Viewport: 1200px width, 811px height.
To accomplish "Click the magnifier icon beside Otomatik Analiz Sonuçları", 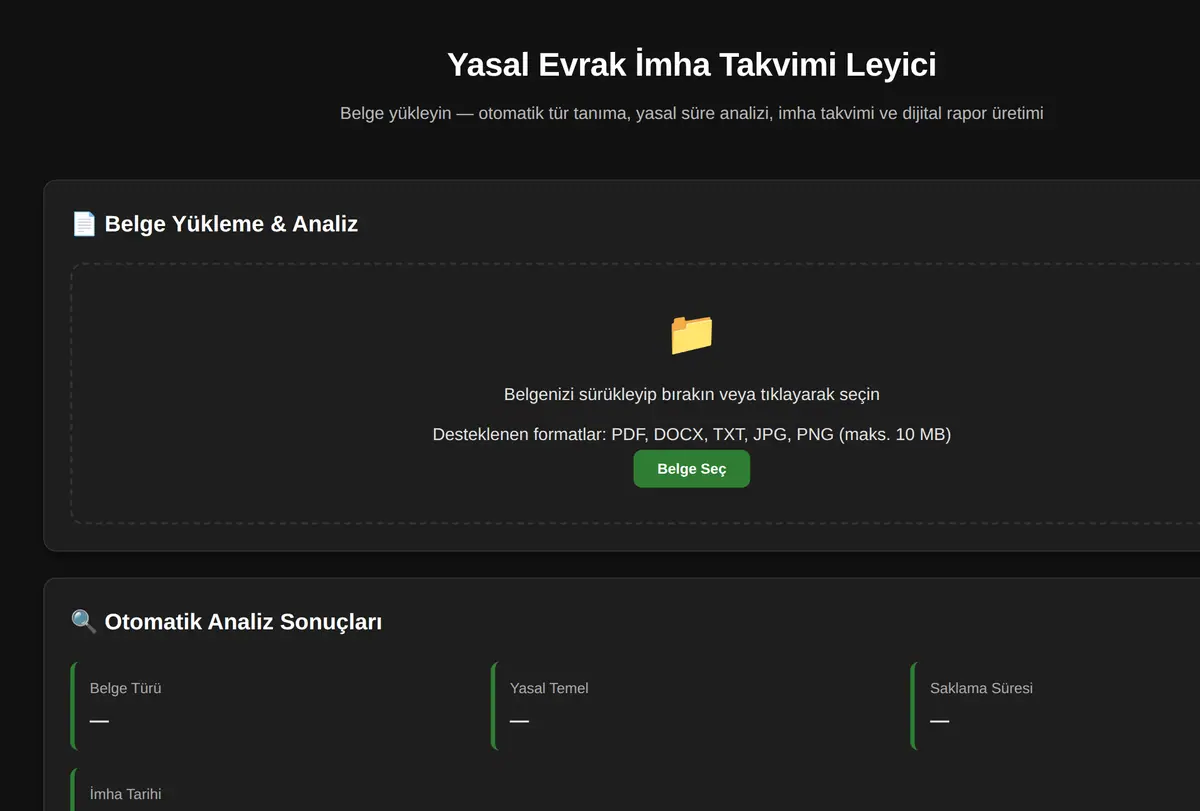I will point(84,622).
